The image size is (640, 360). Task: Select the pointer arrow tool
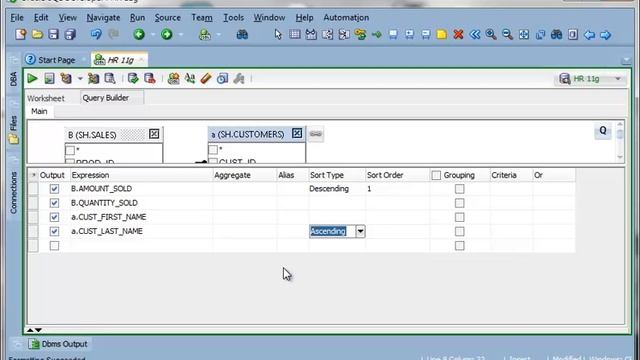click(x=278, y=34)
